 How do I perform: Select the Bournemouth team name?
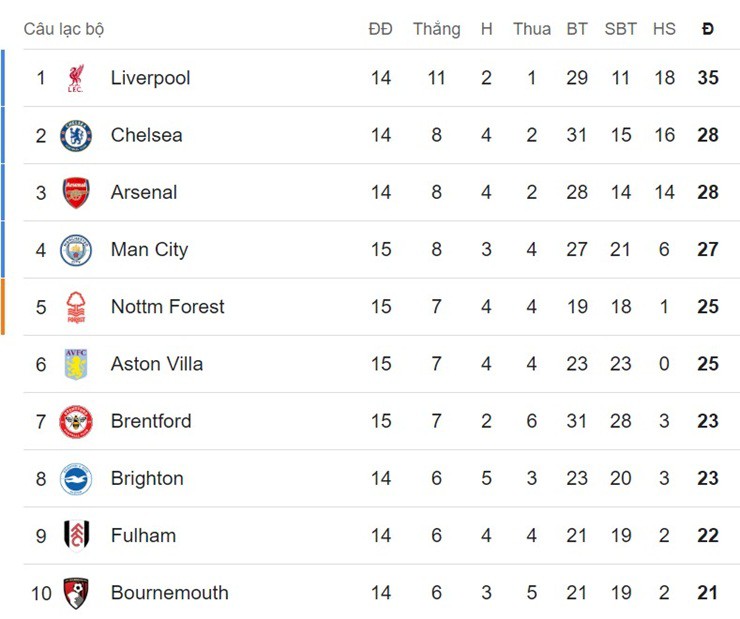click(169, 593)
